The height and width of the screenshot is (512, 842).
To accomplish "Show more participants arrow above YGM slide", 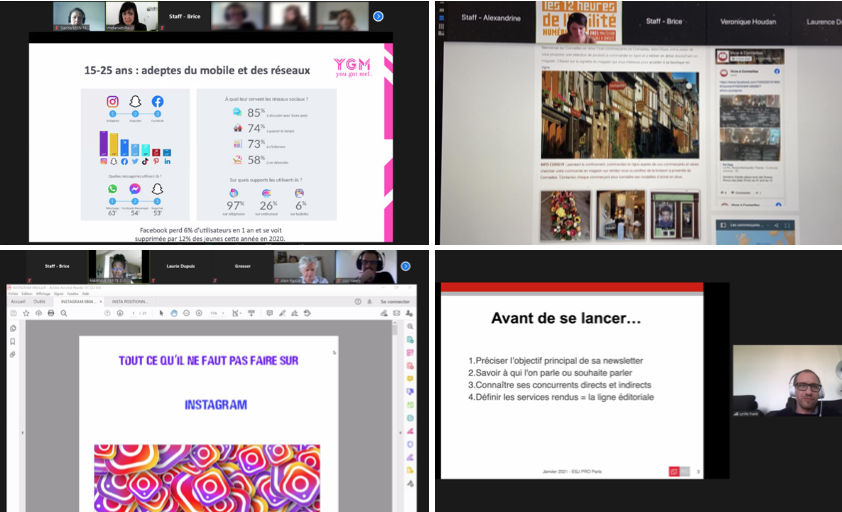I will point(378,16).
